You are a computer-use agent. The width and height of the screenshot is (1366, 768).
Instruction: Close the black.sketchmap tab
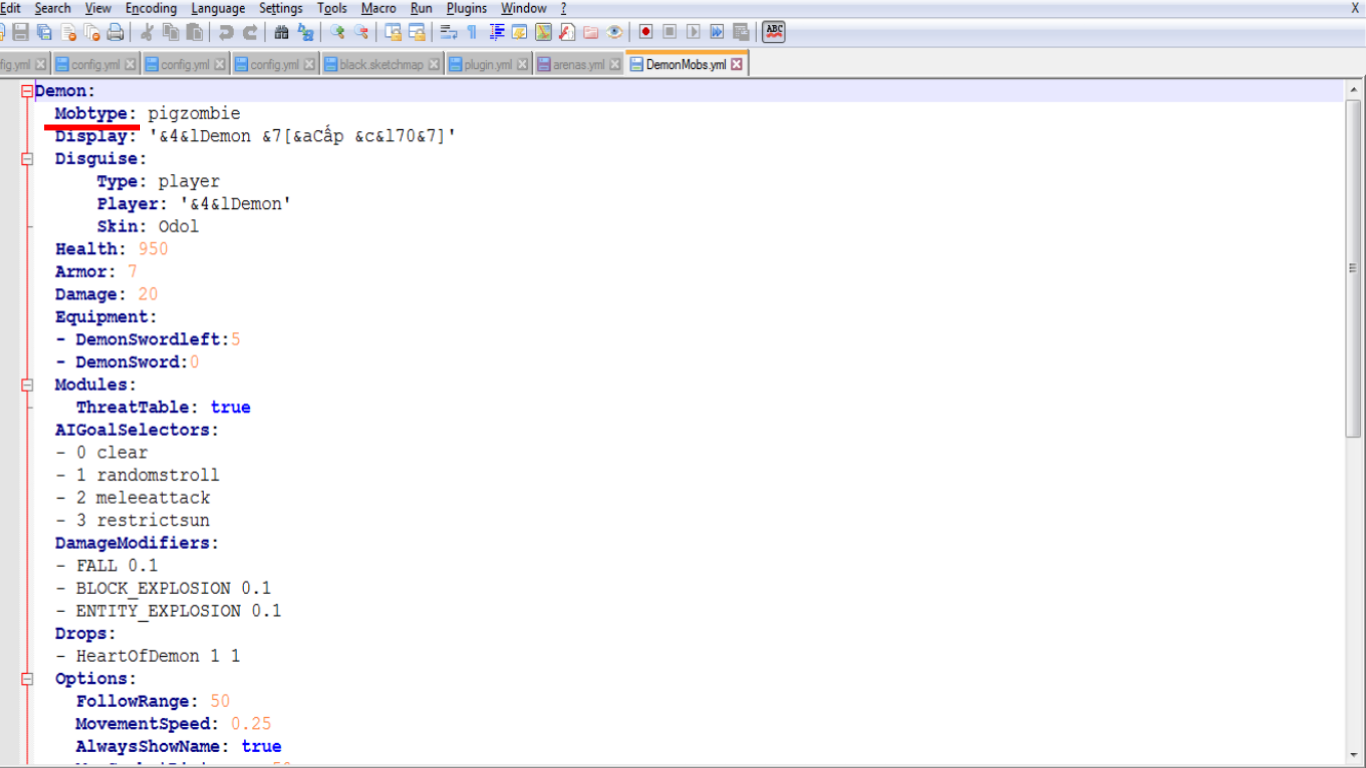[434, 65]
